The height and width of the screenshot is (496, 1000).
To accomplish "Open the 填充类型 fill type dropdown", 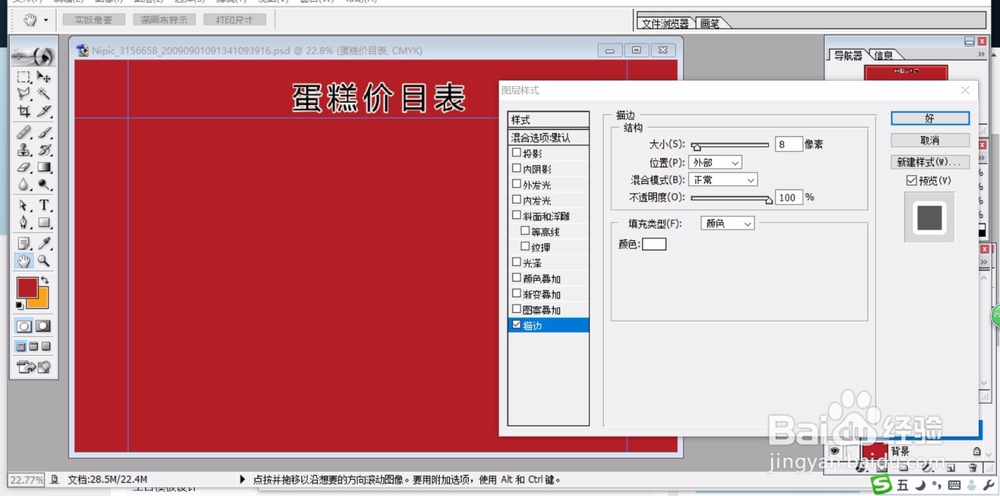I will coord(727,223).
